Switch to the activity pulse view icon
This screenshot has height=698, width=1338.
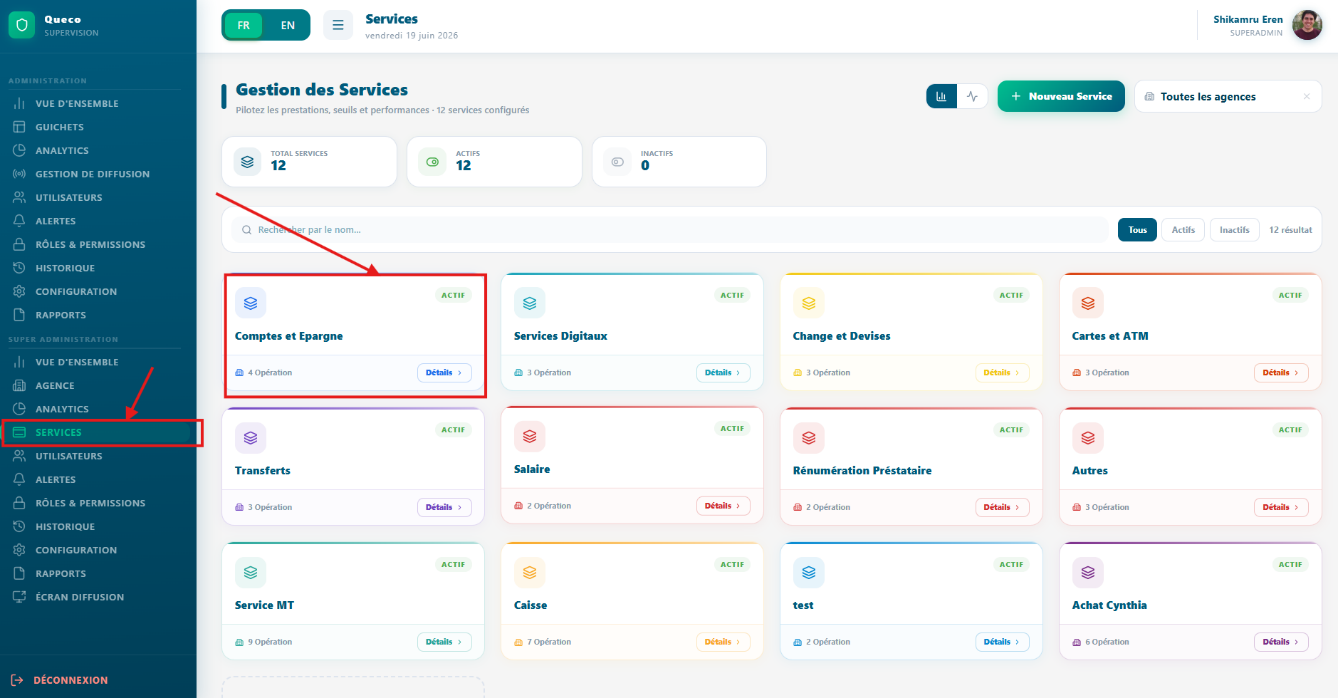pyautogui.click(x=972, y=96)
